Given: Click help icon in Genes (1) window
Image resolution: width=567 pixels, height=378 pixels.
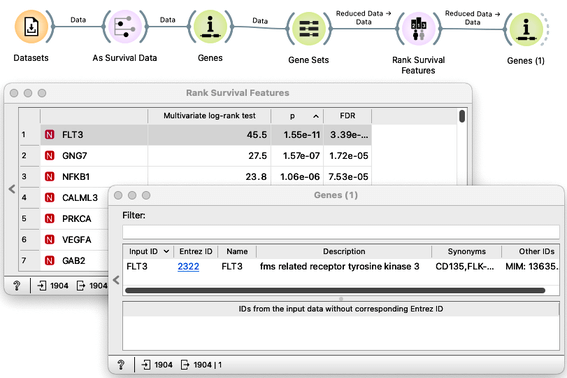Looking at the screenshot, I should coord(121,365).
